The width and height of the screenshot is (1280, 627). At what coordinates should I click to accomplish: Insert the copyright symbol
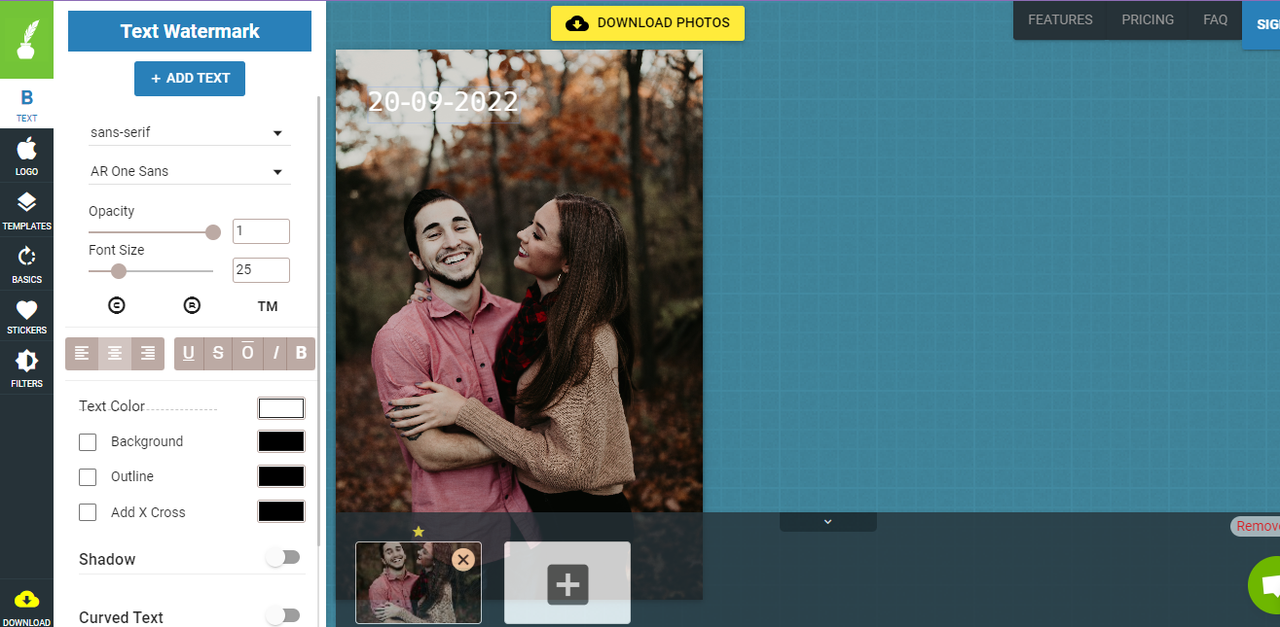point(116,306)
